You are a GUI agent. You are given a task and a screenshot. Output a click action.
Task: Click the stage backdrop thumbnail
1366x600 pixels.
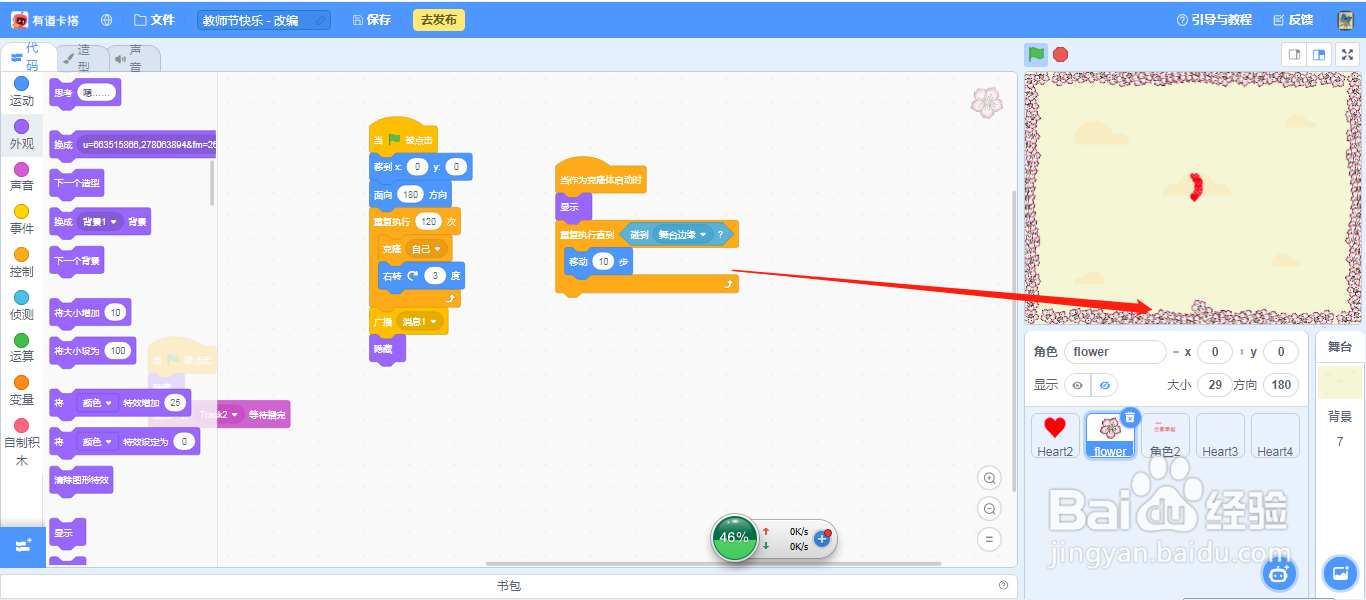click(1340, 382)
